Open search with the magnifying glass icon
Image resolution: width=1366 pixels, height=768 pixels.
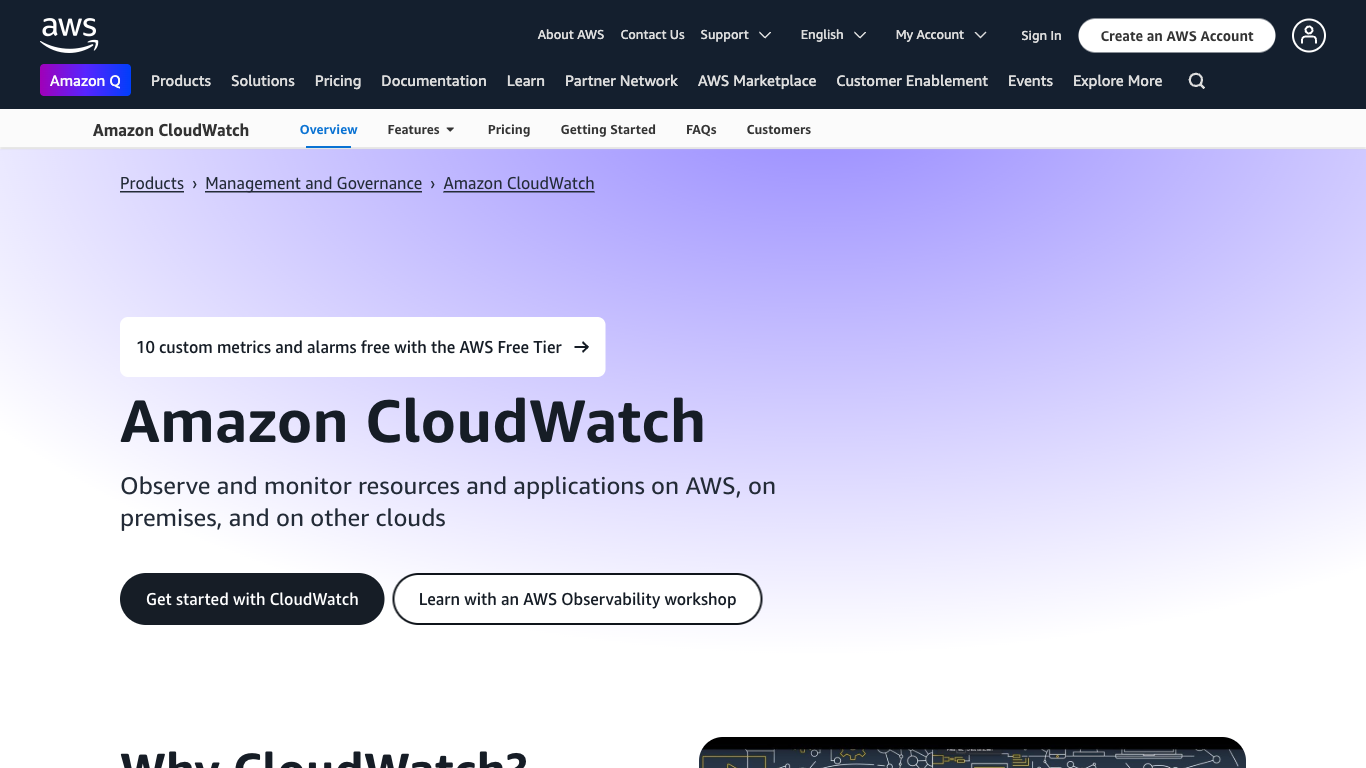coord(1196,81)
